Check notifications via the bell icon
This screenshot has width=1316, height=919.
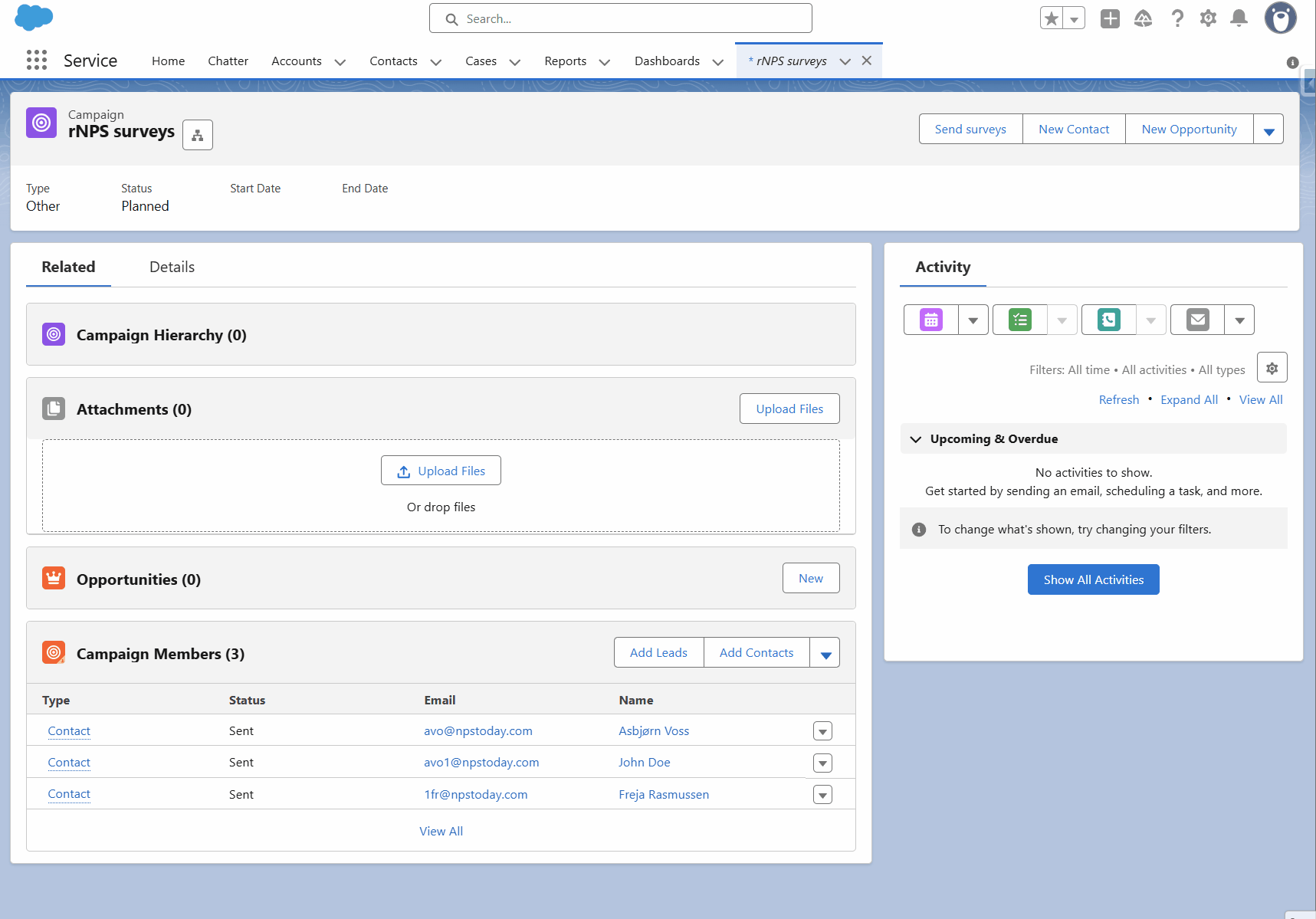1239,18
